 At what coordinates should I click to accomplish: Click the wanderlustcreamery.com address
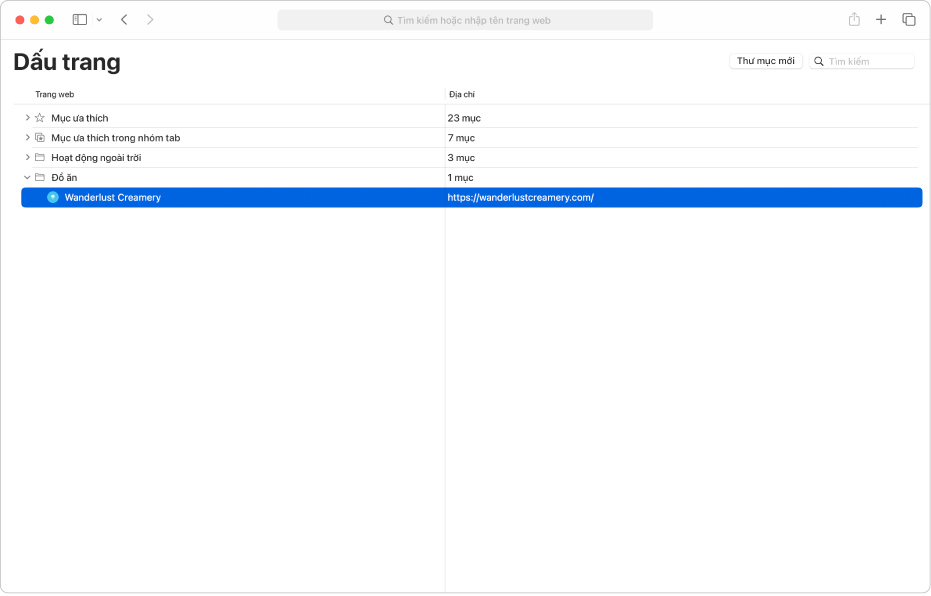(520, 198)
